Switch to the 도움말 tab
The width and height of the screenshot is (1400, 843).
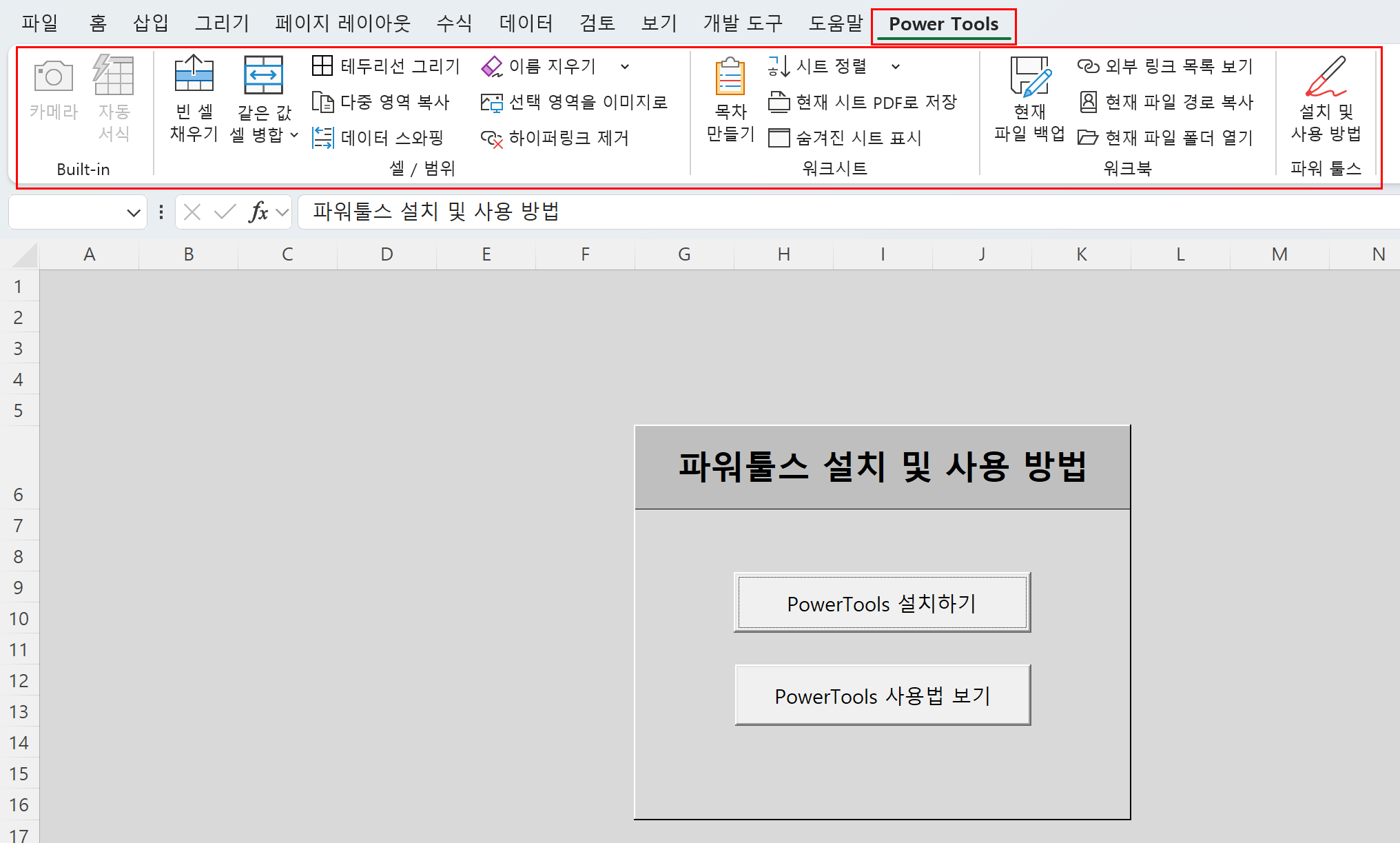(836, 23)
